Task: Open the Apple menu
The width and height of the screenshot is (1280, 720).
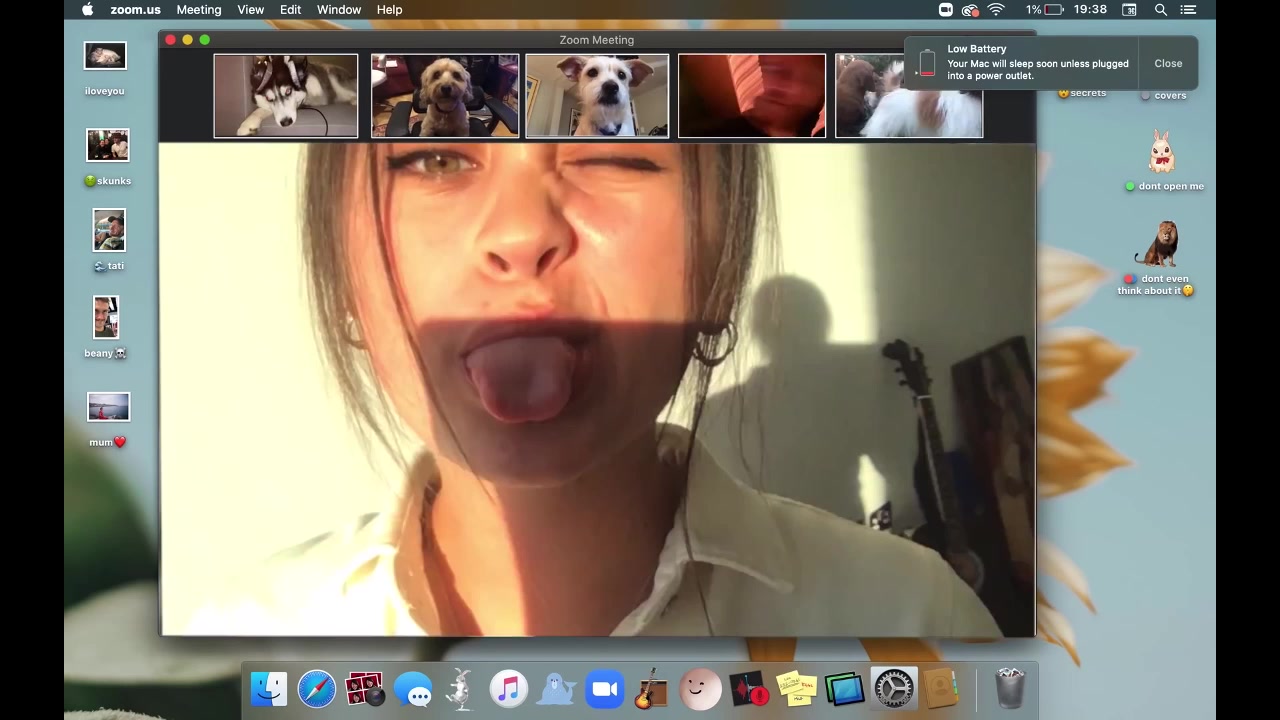Action: point(87,10)
